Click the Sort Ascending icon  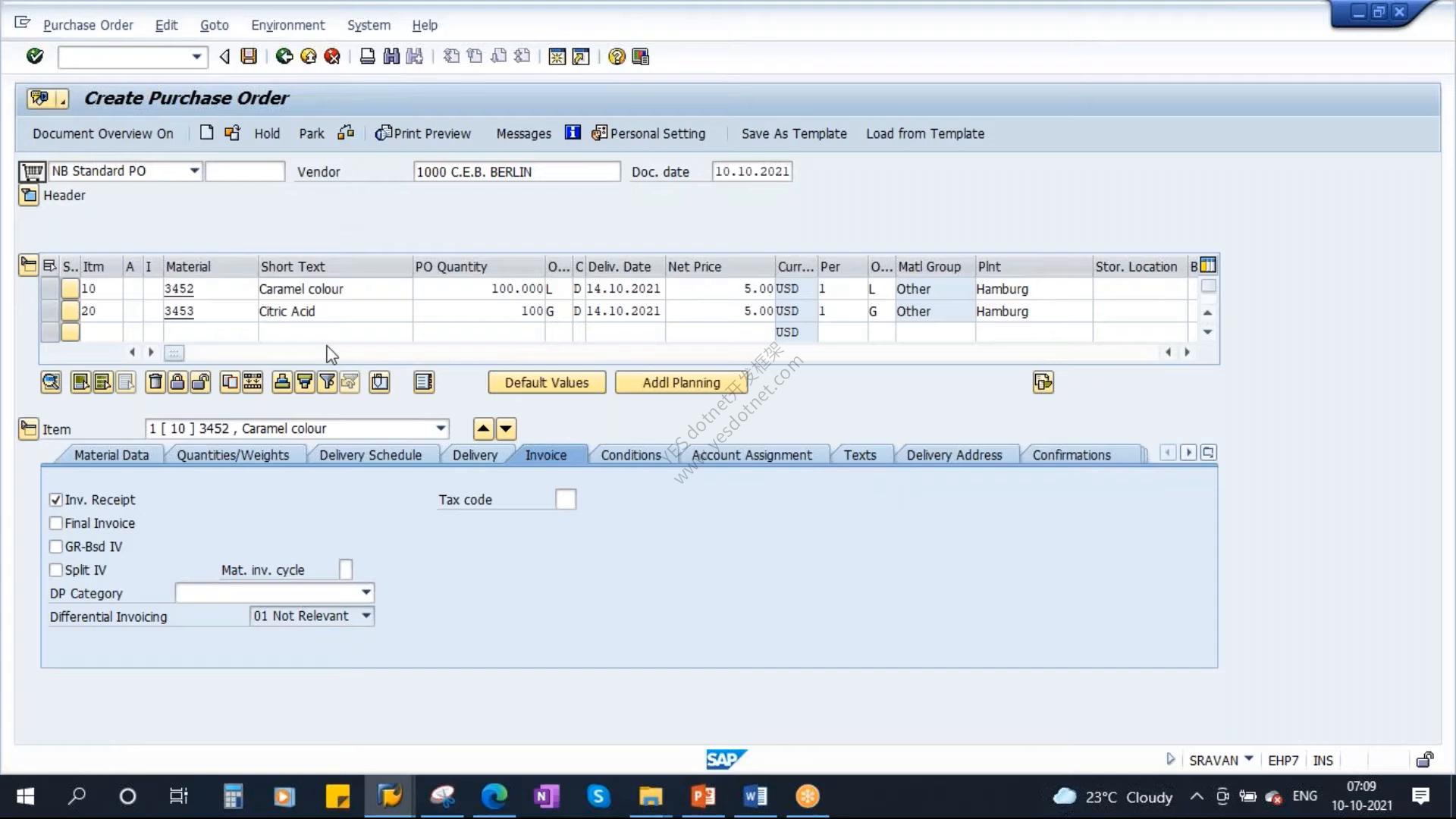(x=281, y=382)
